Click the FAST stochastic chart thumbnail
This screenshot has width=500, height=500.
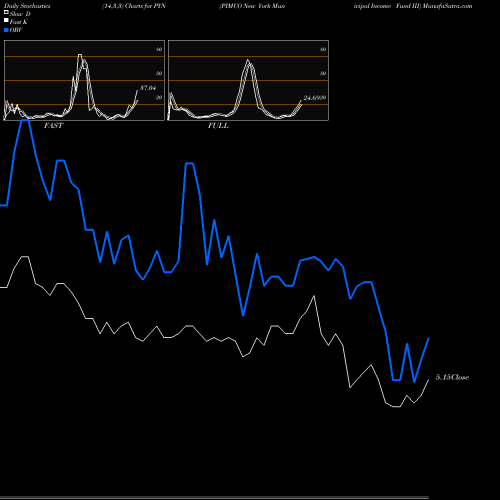coord(84,80)
